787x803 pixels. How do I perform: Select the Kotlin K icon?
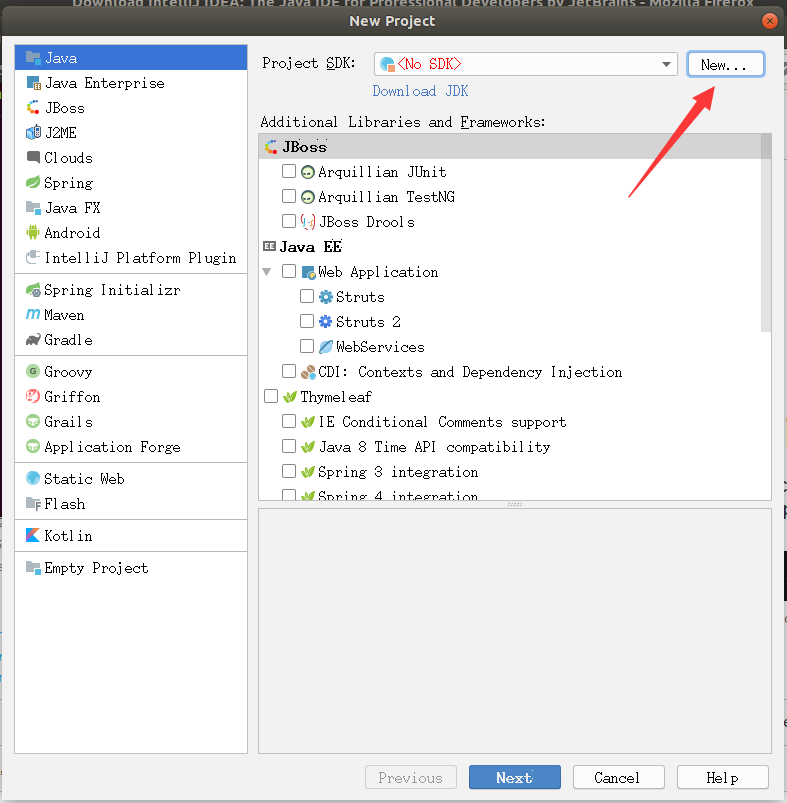click(33, 535)
